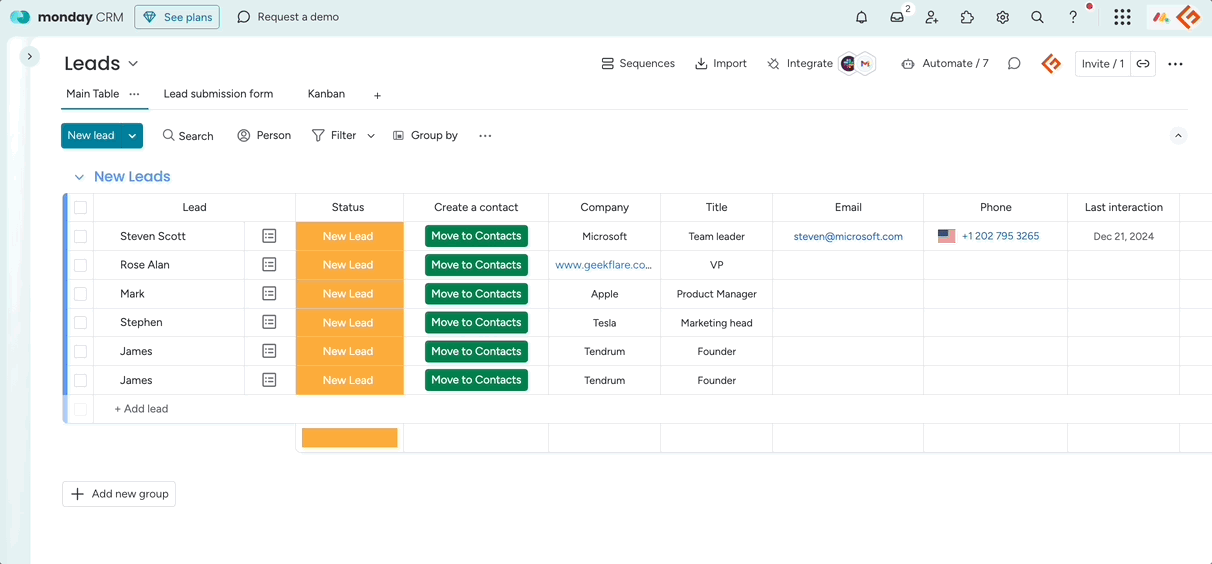Screen dimensions: 1212x564
Task: Open updates for Steven Scott
Action: click(x=269, y=236)
